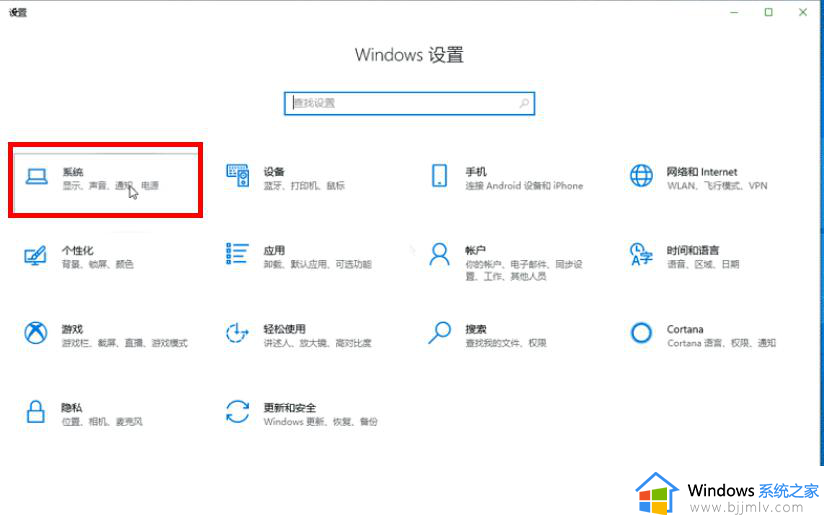Click description 位置、相机、麦克风
The height and width of the screenshot is (521, 824).
click(102, 421)
